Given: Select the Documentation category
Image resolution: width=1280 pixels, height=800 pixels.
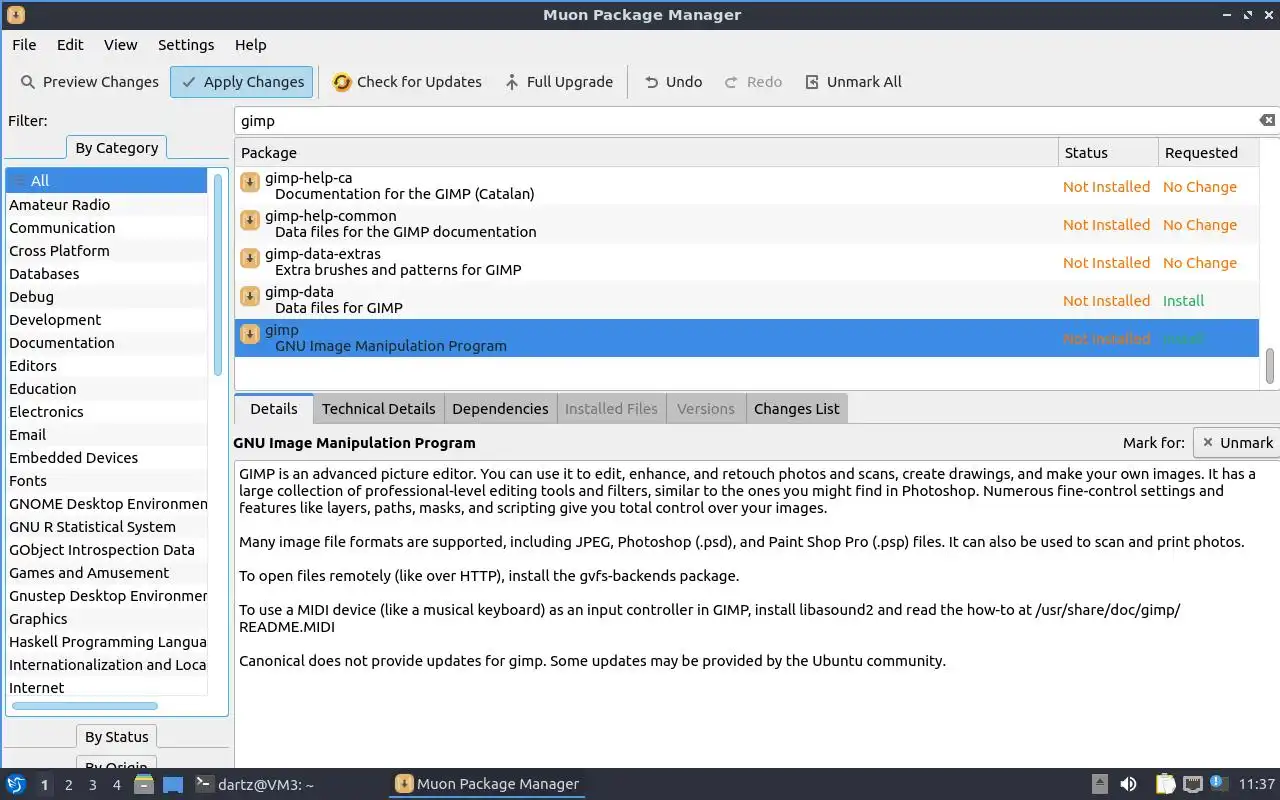Looking at the screenshot, I should coord(106,343).
